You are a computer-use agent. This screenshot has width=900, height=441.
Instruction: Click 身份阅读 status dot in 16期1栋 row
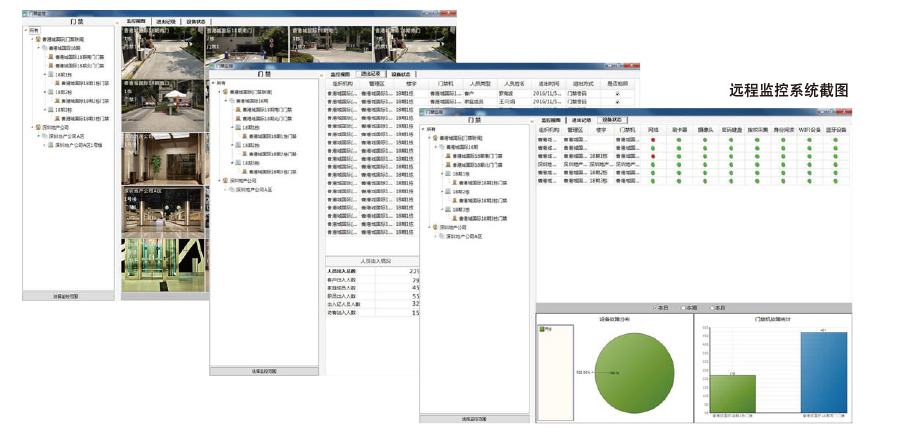(x=783, y=156)
